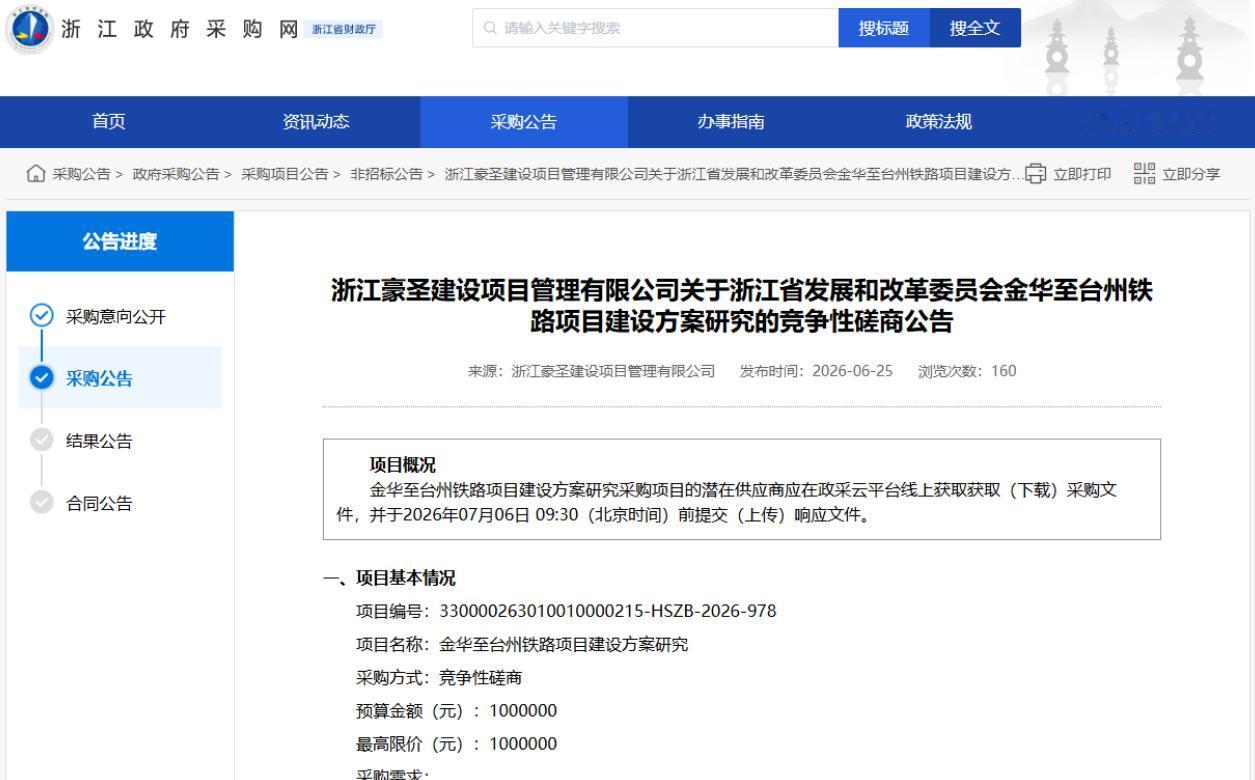Open the 首页 navigation tab
Image resolution: width=1255 pixels, height=780 pixels.
[109, 123]
